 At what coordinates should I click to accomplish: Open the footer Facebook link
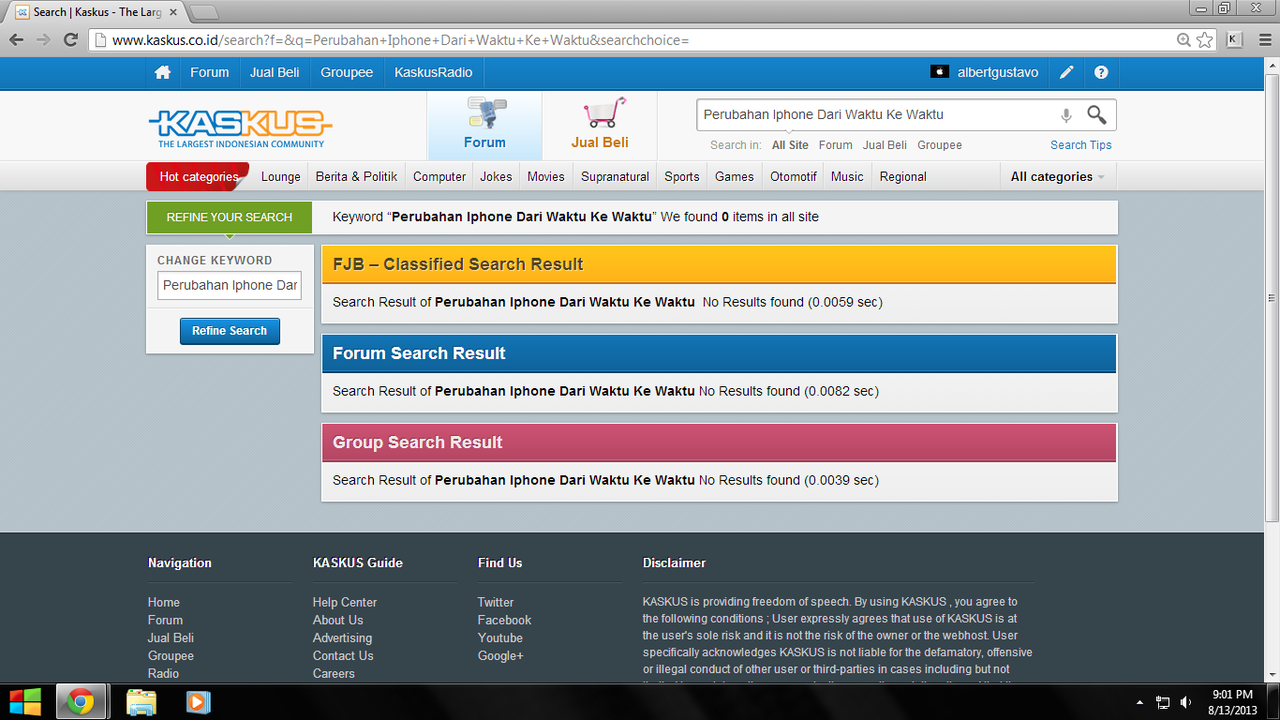coord(504,620)
